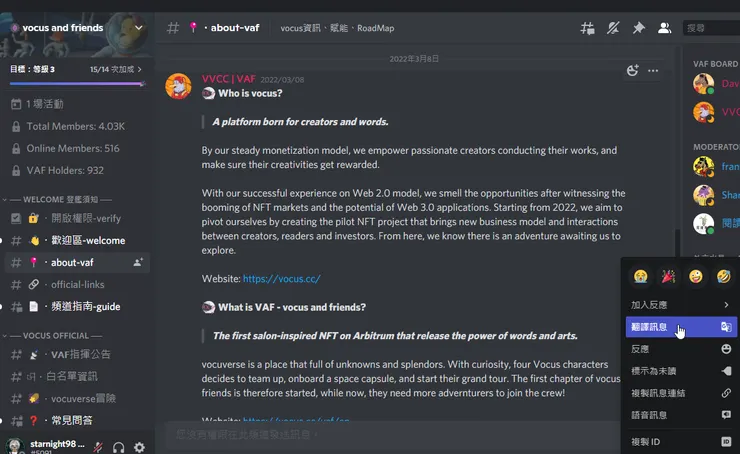Open the 歡迎區-welcome channel
The height and width of the screenshot is (454, 740).
(88, 241)
